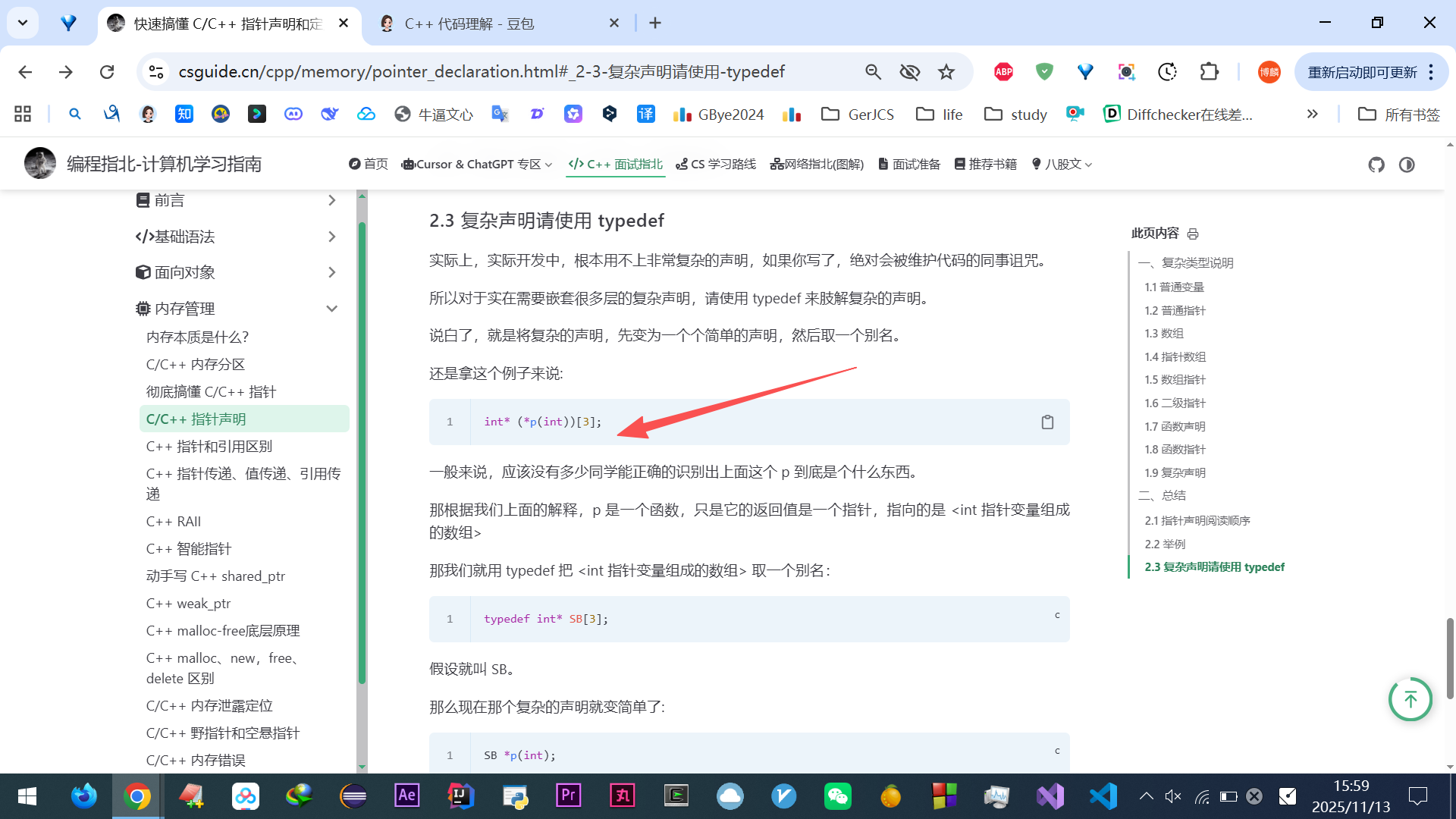Open the C++ 智能指针 sidebar article
This screenshot has width=1456, height=819.
(x=188, y=549)
